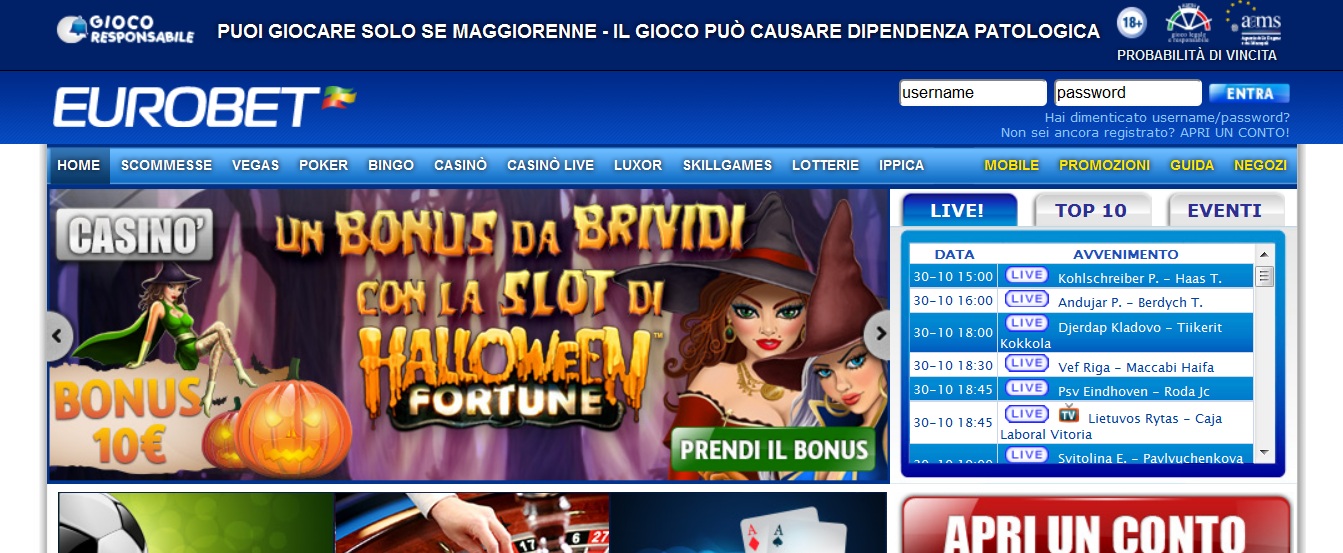The image size is (1343, 553).
Task: Click the 18+ age restriction icon
Action: coord(1131,22)
